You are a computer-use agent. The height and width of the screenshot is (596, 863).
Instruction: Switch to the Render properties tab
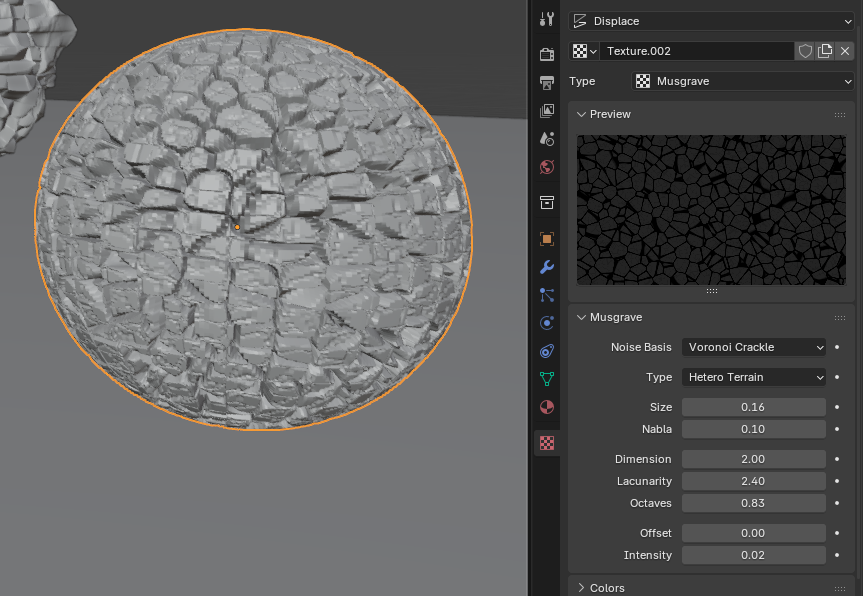click(546, 54)
